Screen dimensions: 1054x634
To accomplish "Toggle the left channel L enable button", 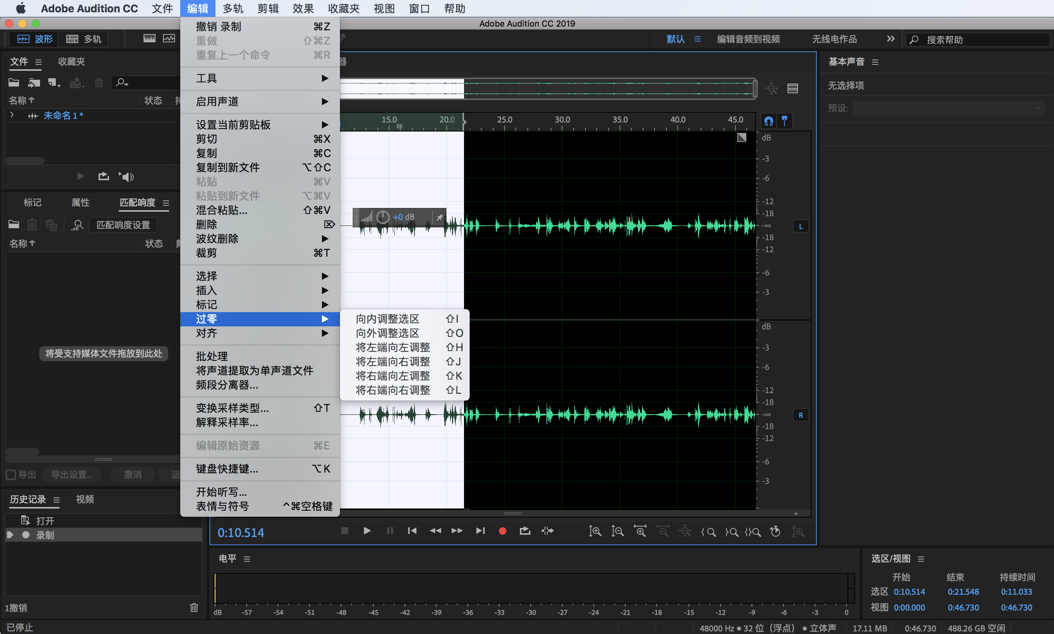I will [800, 226].
